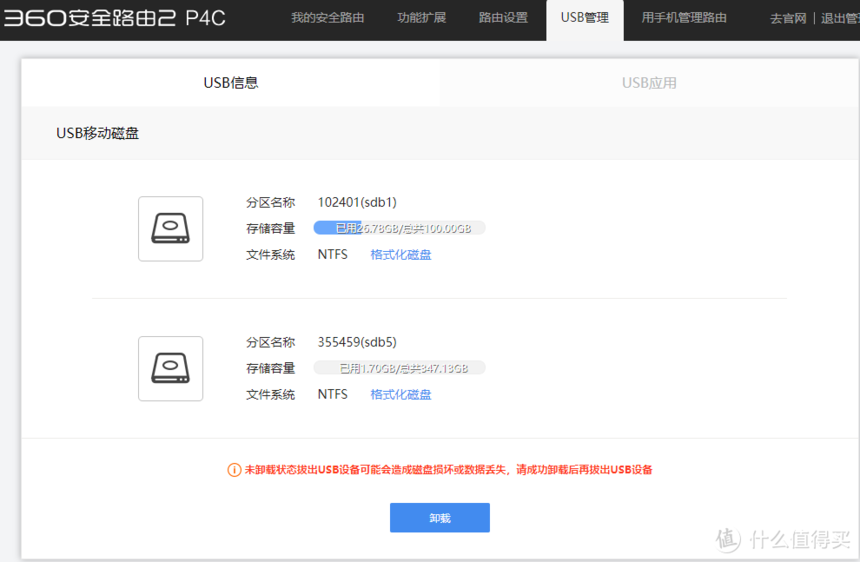Click the disk icon for partition 355459(sdb5)
The image size is (860, 562).
(x=171, y=368)
